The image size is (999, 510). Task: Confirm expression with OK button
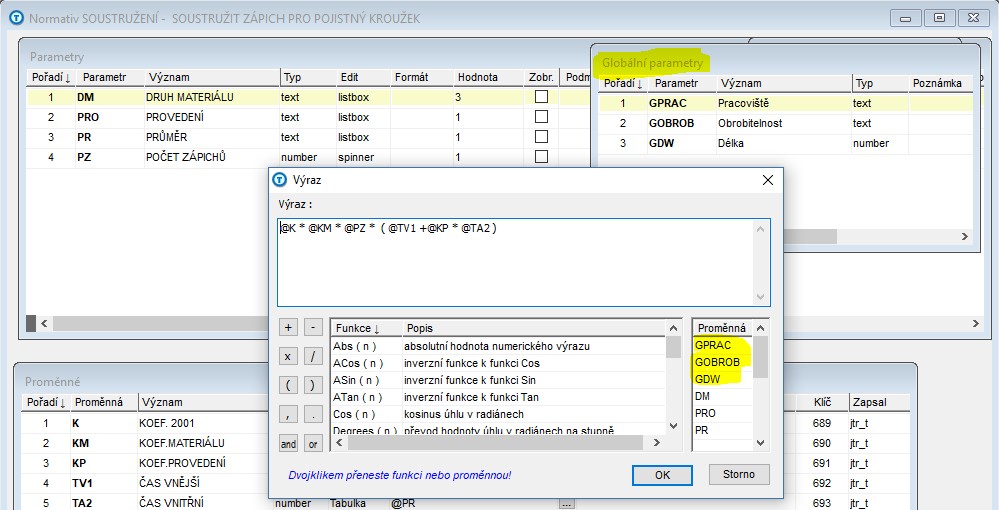pyautogui.click(x=662, y=475)
